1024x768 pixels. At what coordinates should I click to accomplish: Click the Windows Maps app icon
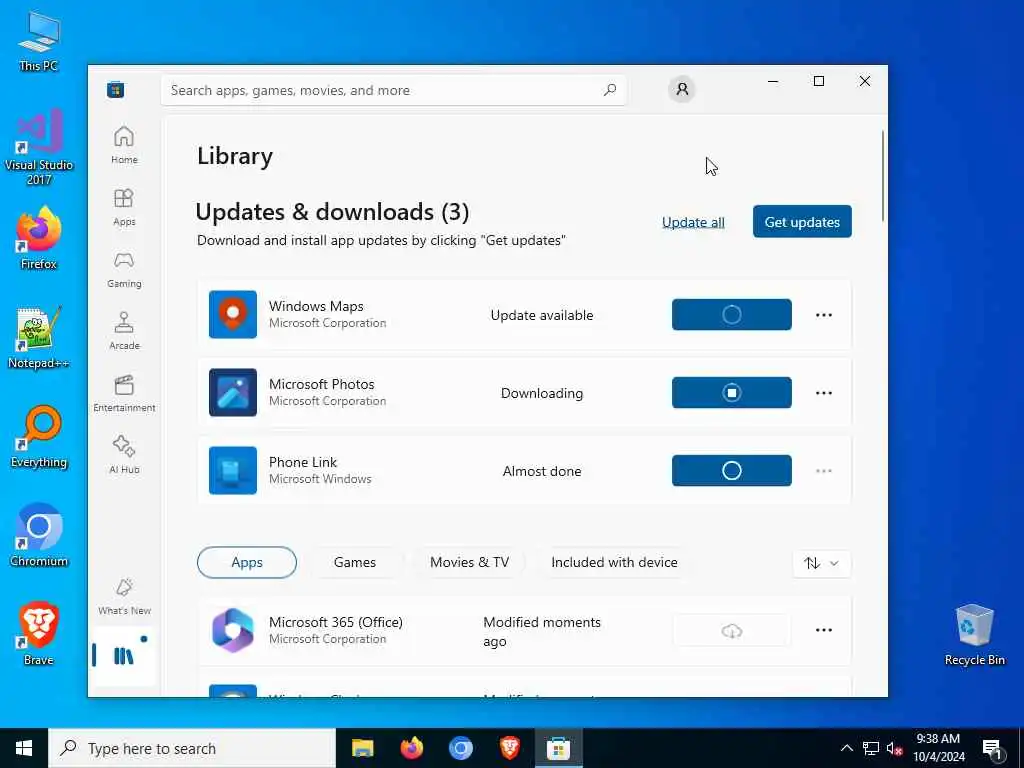point(232,315)
